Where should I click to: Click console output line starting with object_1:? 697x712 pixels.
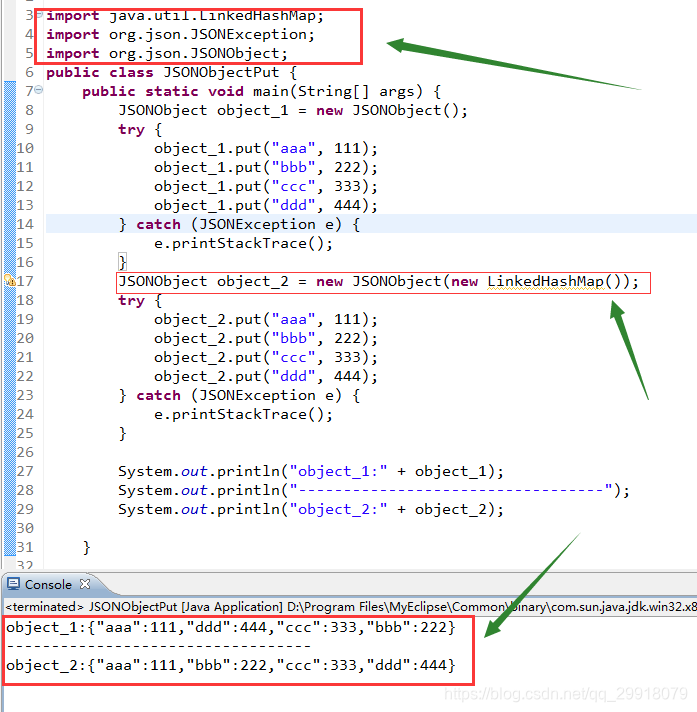pyautogui.click(x=230, y=628)
